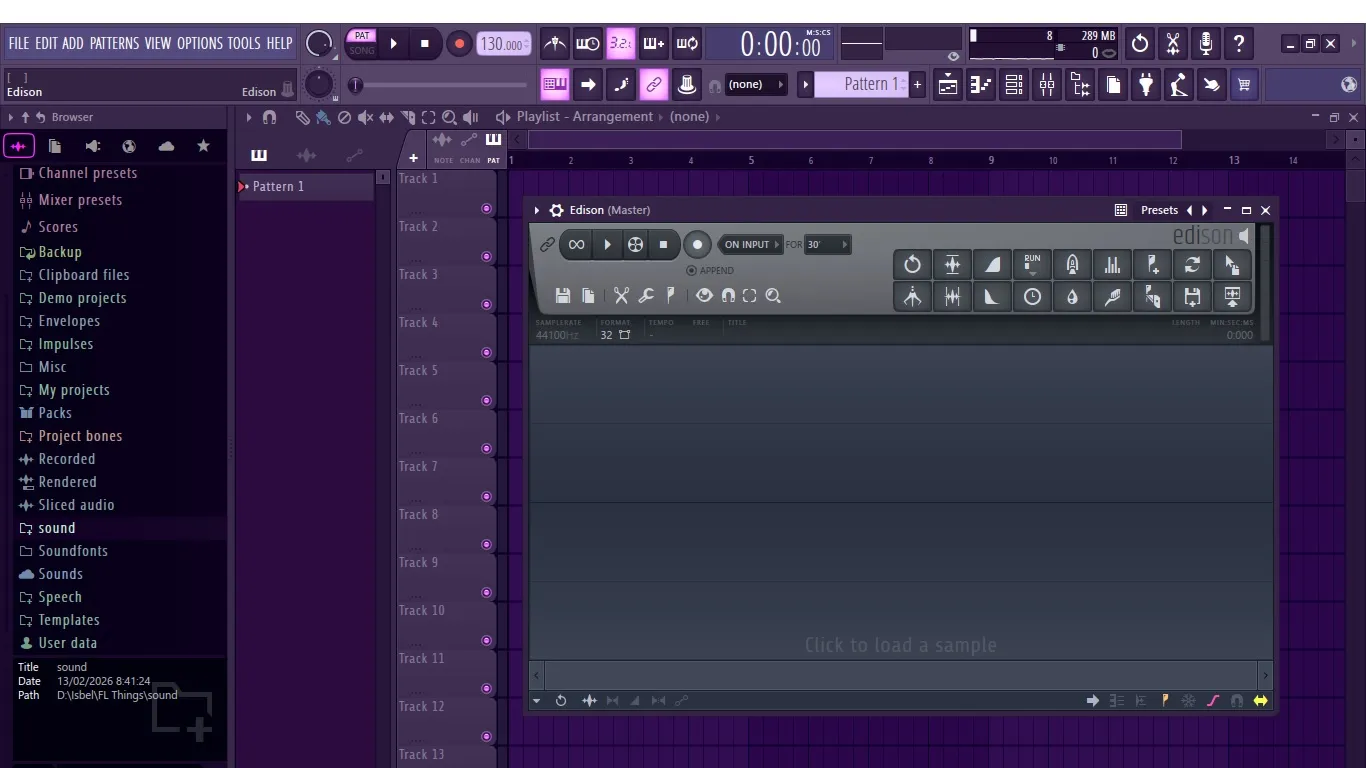Open Edison's RUN script dropdown
Viewport: 1366px width, 768px height.
click(x=1032, y=264)
